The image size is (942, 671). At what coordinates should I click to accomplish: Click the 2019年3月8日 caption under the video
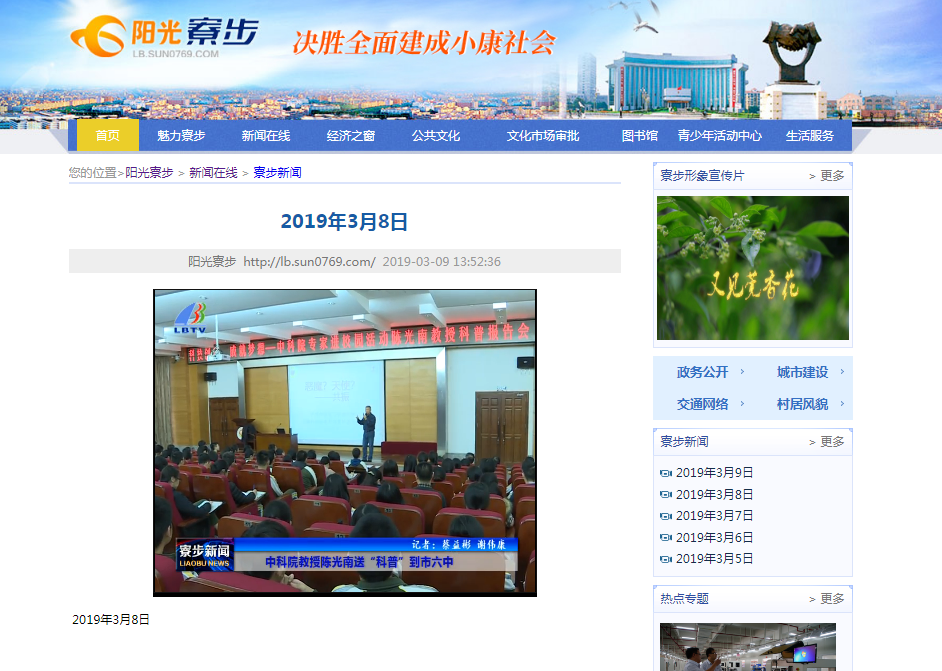pyautogui.click(x=111, y=619)
